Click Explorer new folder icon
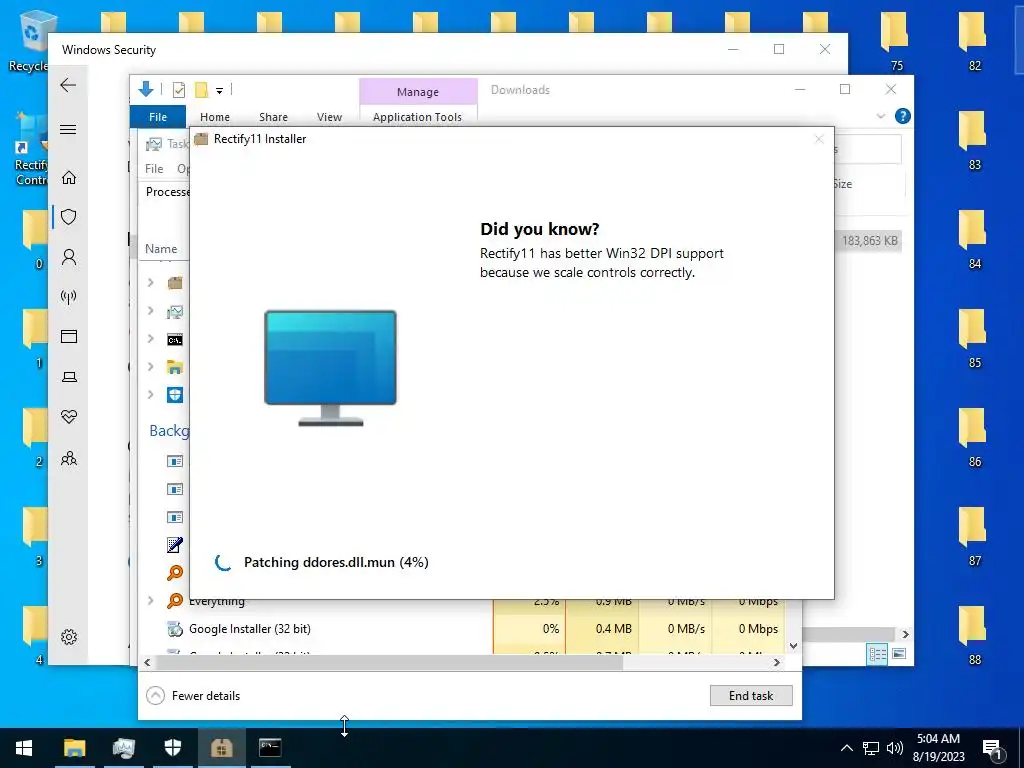Viewport: 1024px width, 768px height. point(202,90)
